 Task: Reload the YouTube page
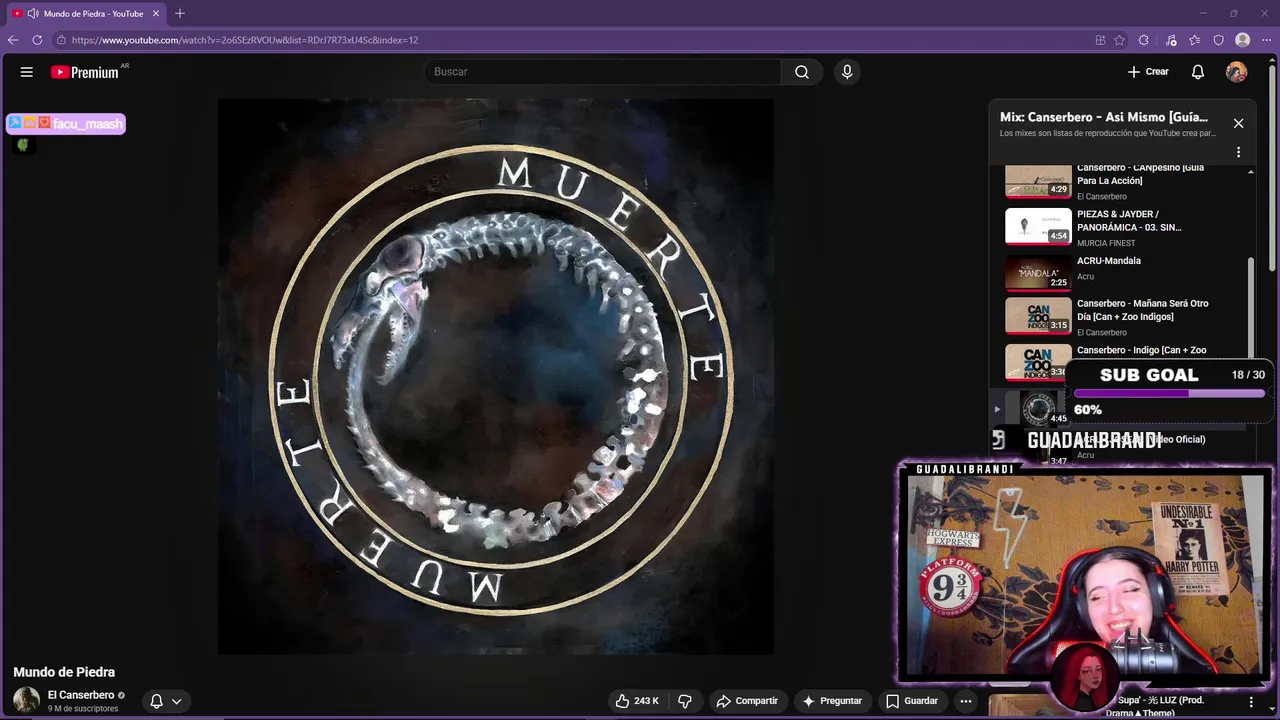pyautogui.click(x=37, y=40)
